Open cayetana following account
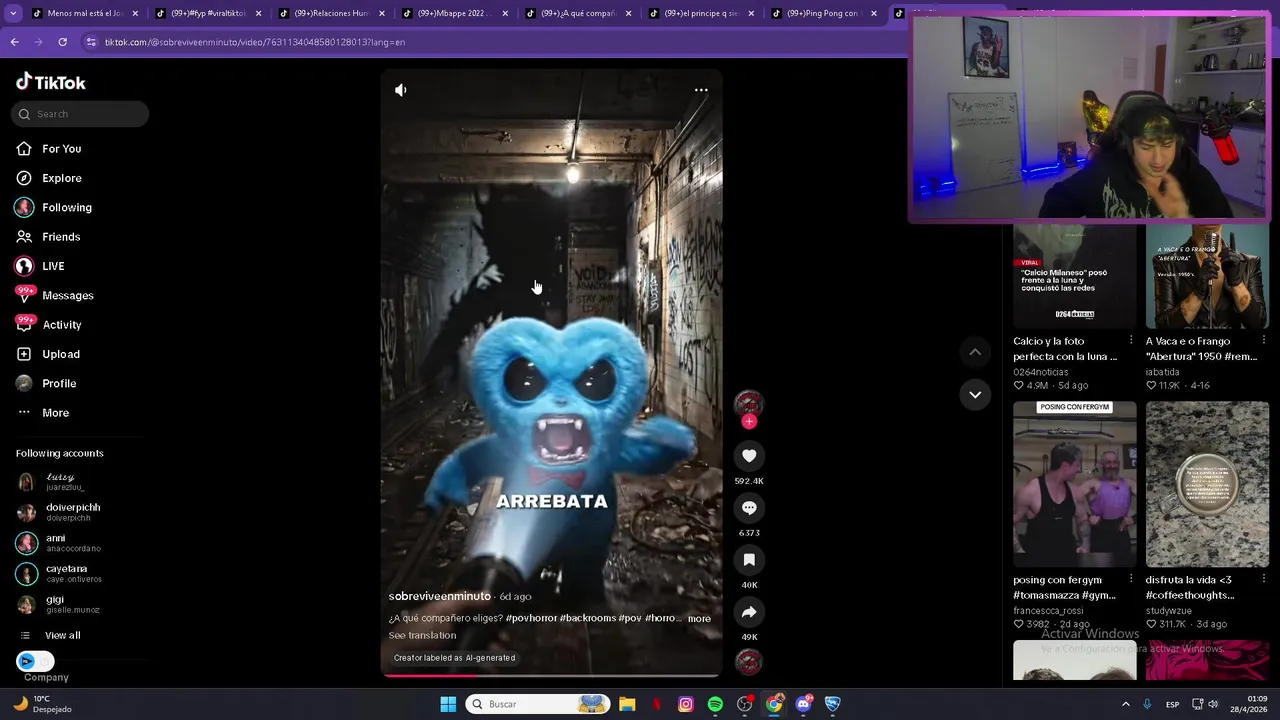The height and width of the screenshot is (720, 1280). [x=72, y=573]
